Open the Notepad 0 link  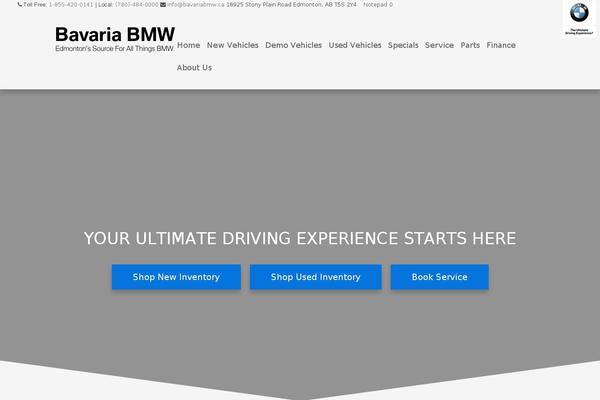click(378, 5)
